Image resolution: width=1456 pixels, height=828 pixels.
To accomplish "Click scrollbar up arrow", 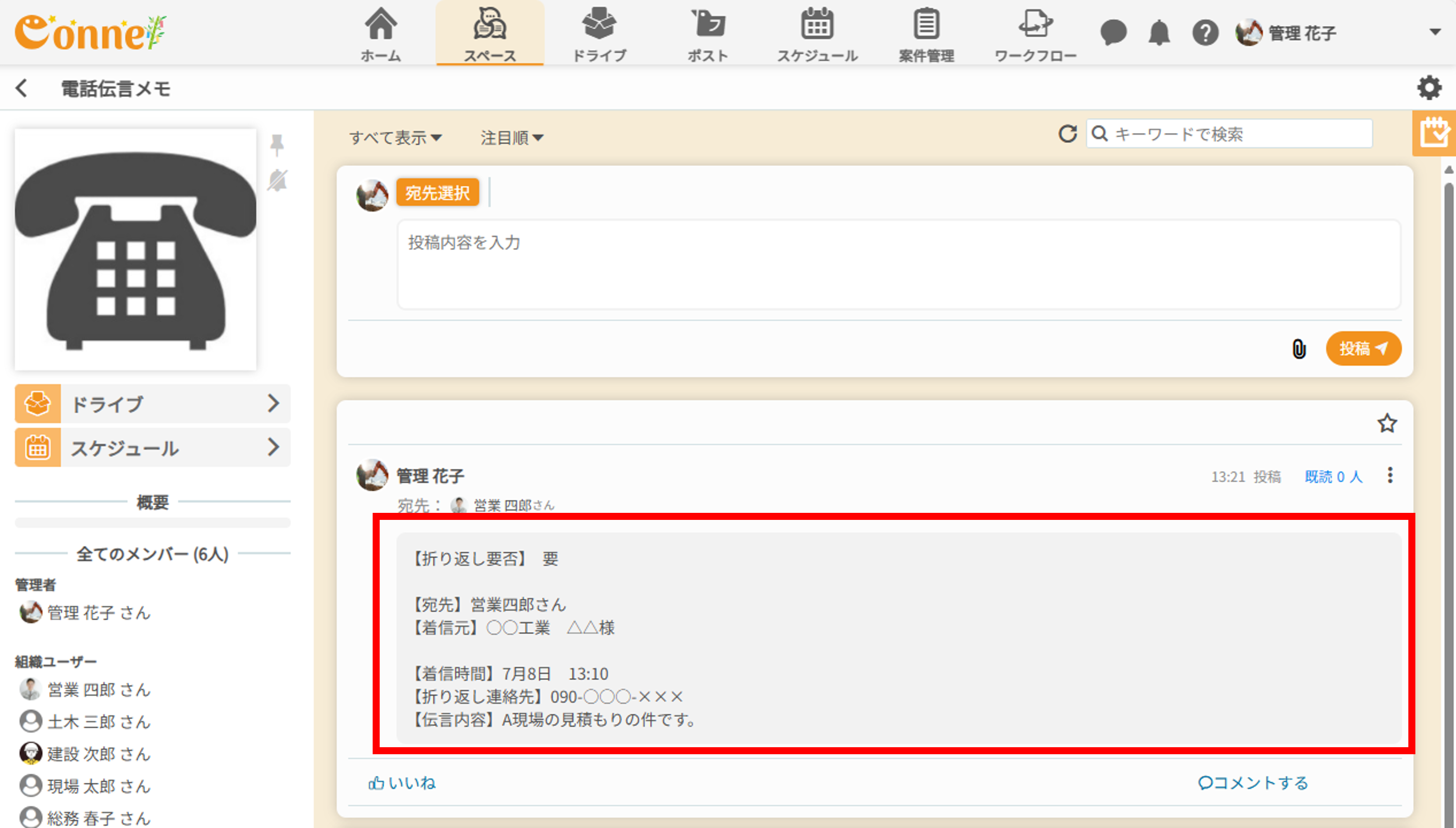I will [x=1449, y=170].
